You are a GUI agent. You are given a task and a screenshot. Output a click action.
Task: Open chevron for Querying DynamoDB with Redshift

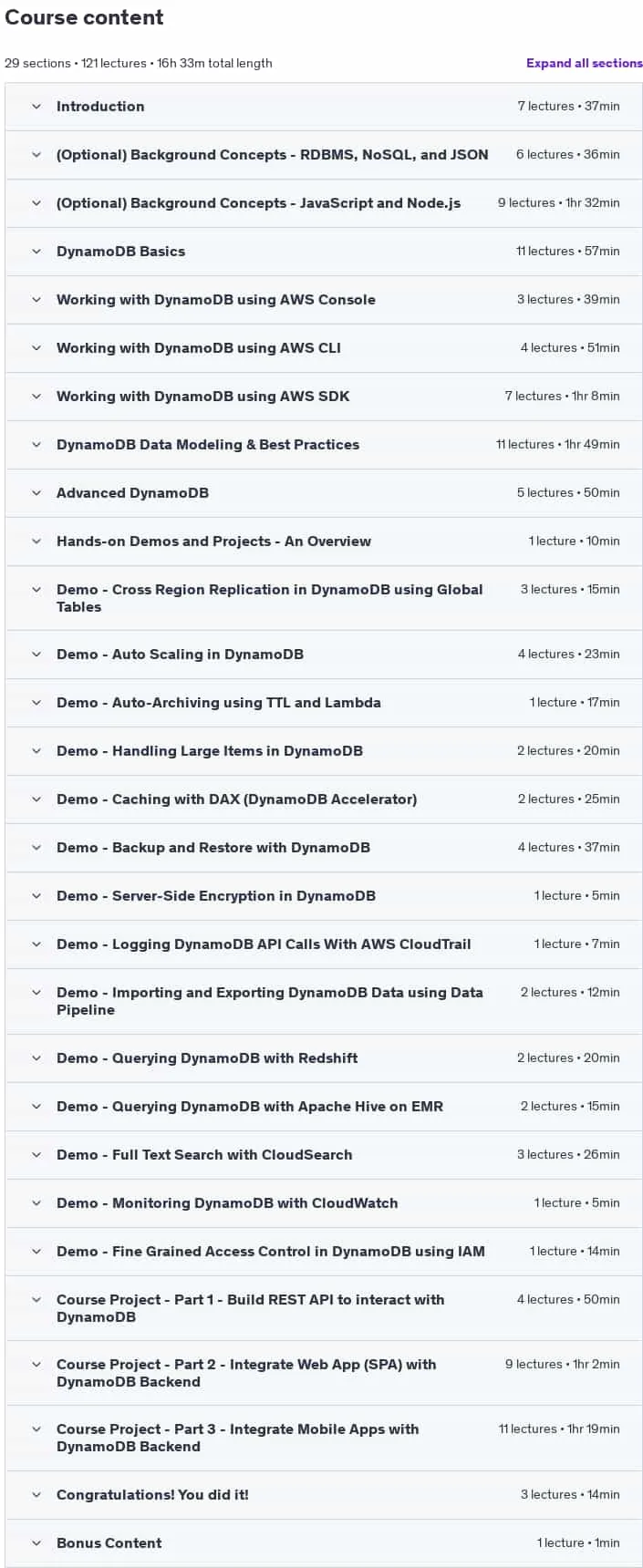(36, 1058)
